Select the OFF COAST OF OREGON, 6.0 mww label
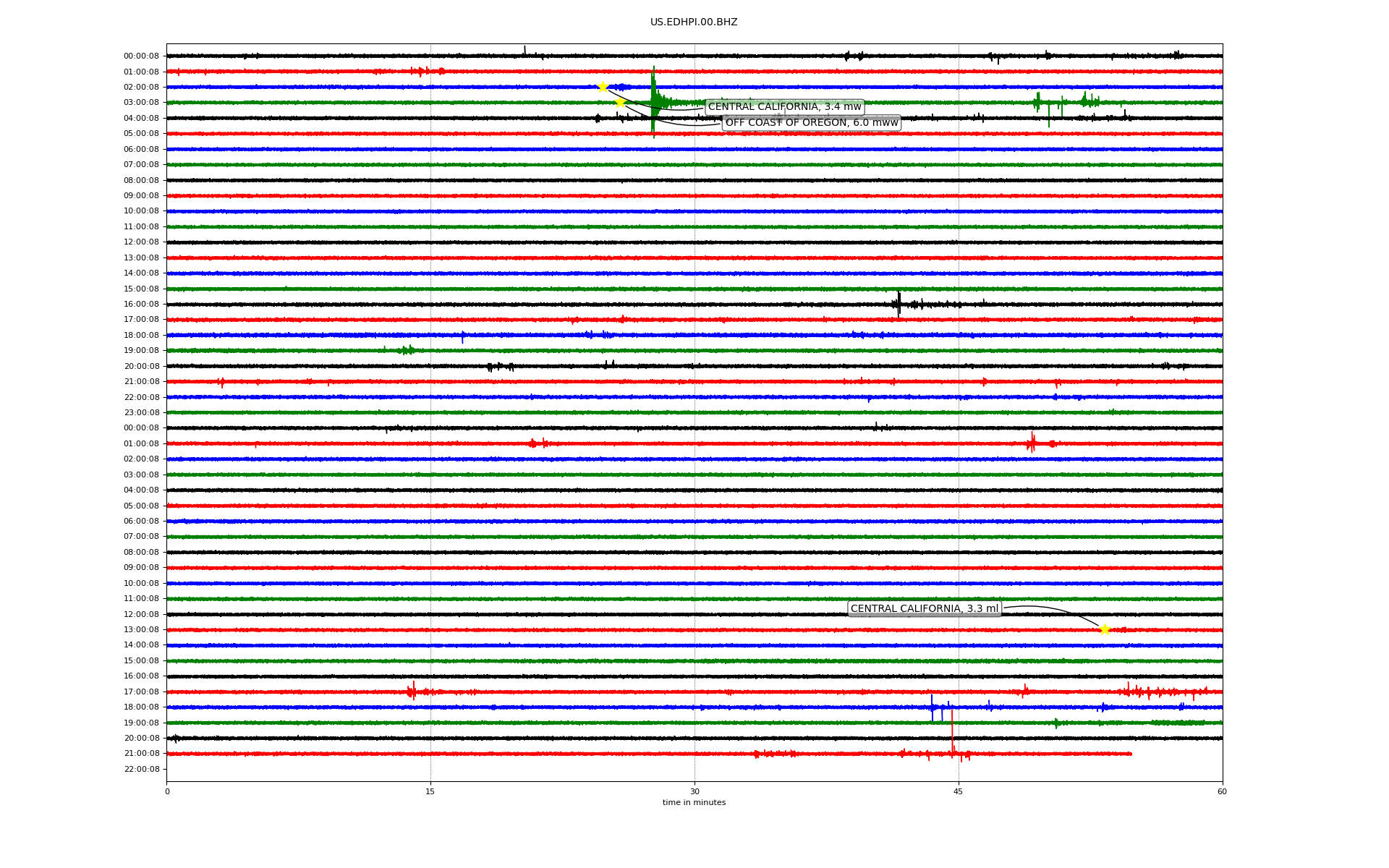This screenshot has height=868, width=1389. coord(811,123)
